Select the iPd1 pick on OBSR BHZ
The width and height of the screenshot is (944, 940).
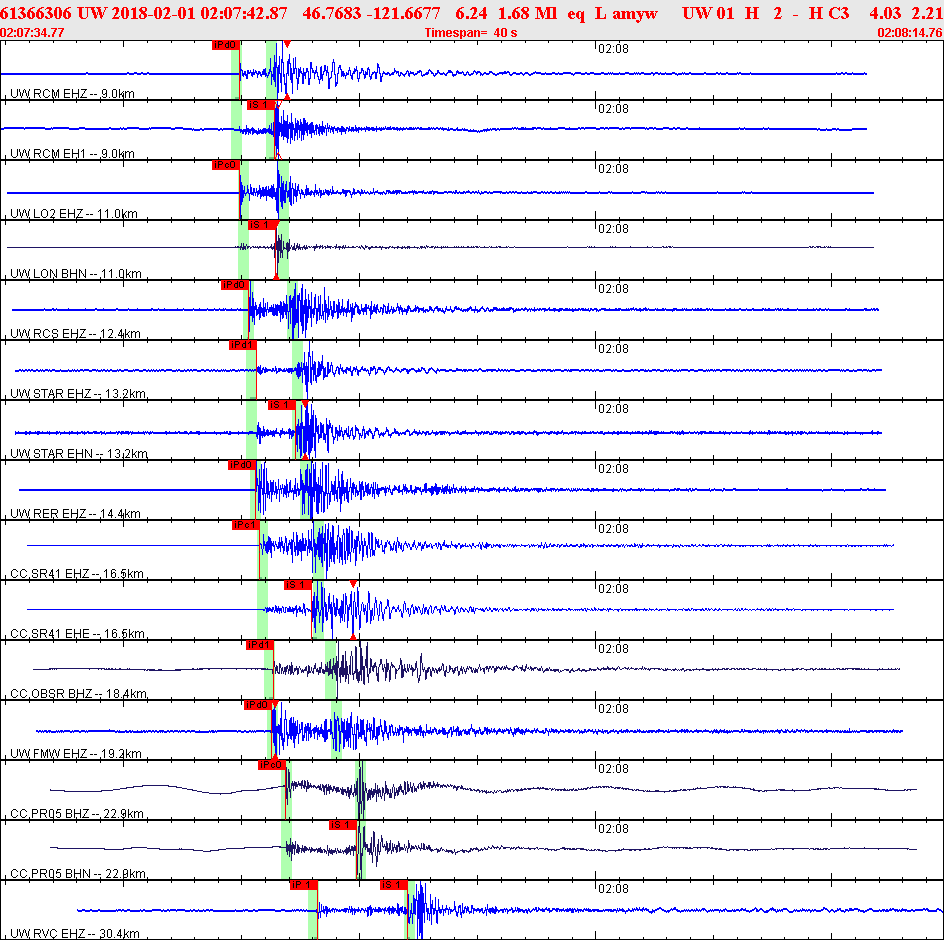[x=259, y=645]
